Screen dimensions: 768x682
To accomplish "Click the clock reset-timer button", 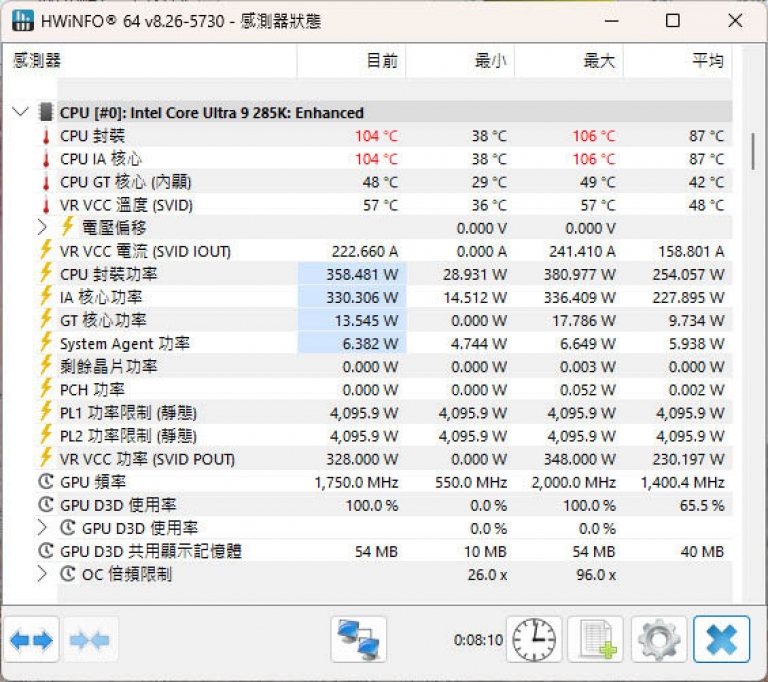I will (x=534, y=640).
